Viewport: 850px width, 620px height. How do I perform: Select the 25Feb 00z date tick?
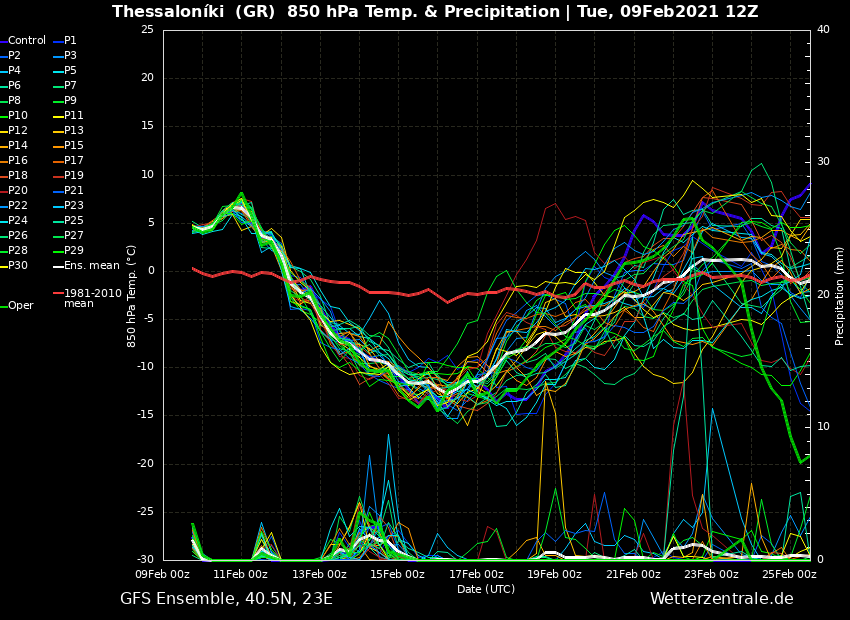(789, 574)
